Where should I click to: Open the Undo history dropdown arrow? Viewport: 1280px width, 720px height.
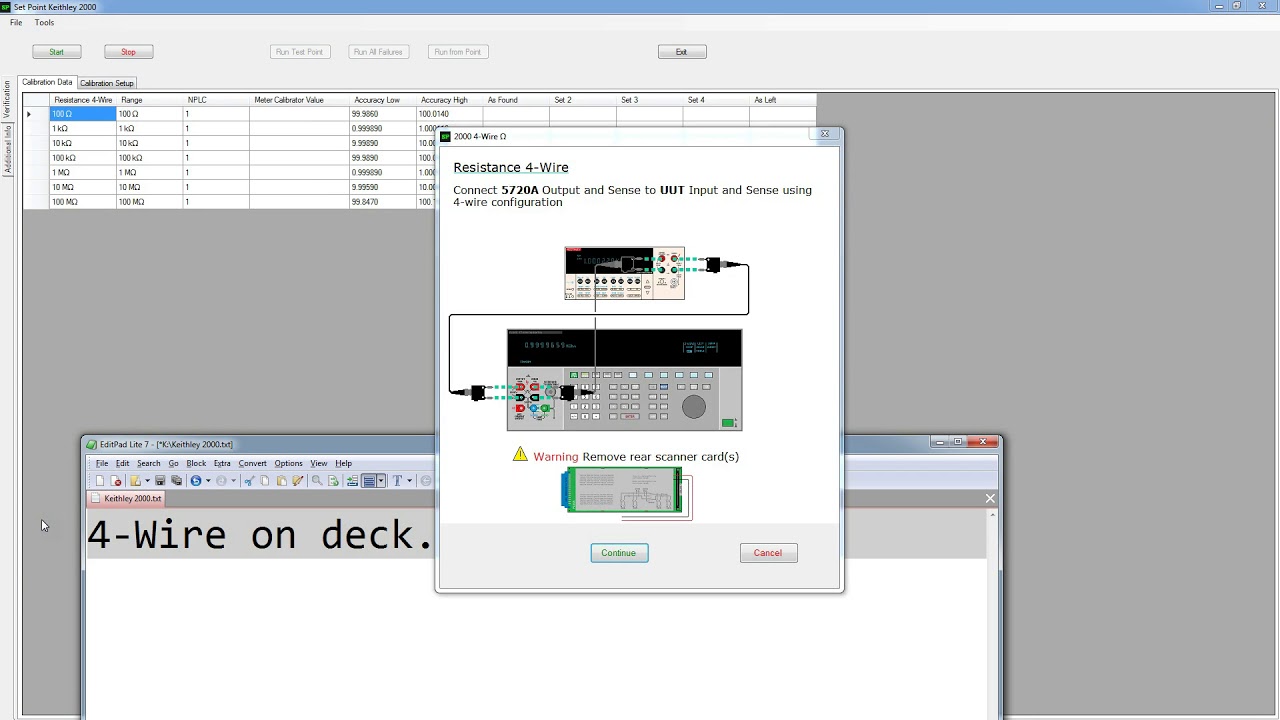(208, 481)
